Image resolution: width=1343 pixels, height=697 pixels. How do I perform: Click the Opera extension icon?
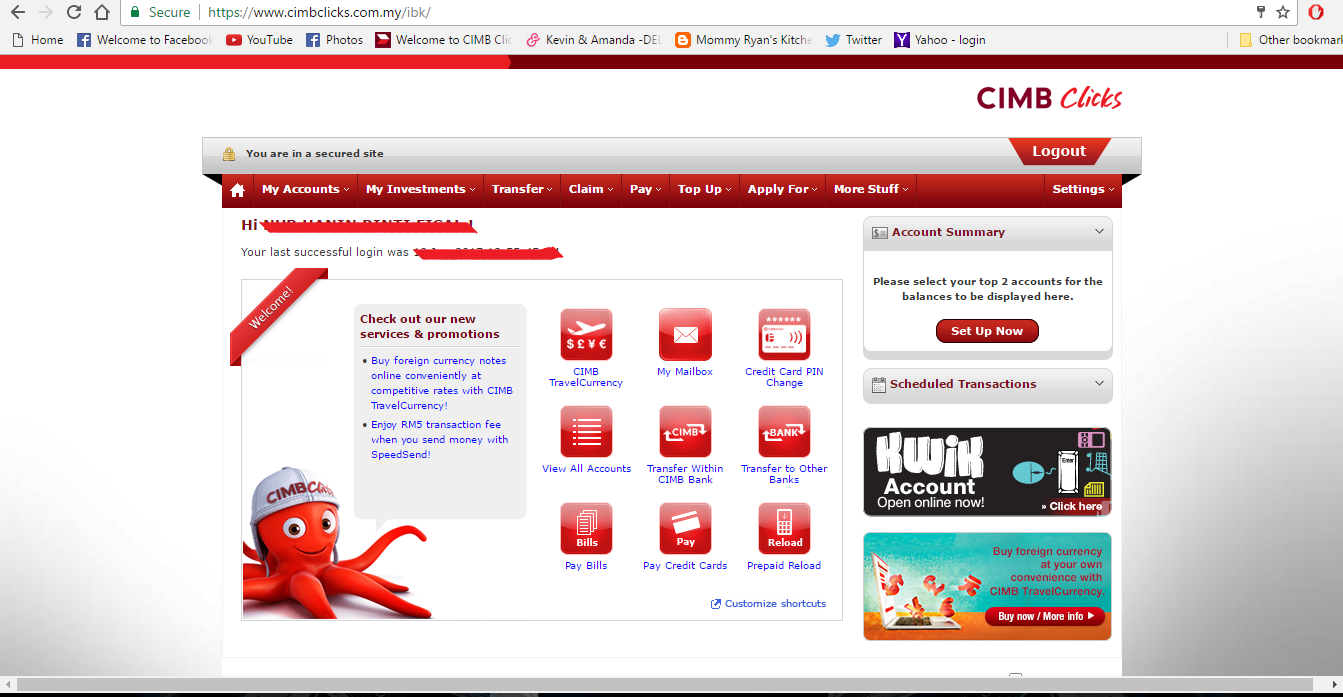(x=1316, y=12)
